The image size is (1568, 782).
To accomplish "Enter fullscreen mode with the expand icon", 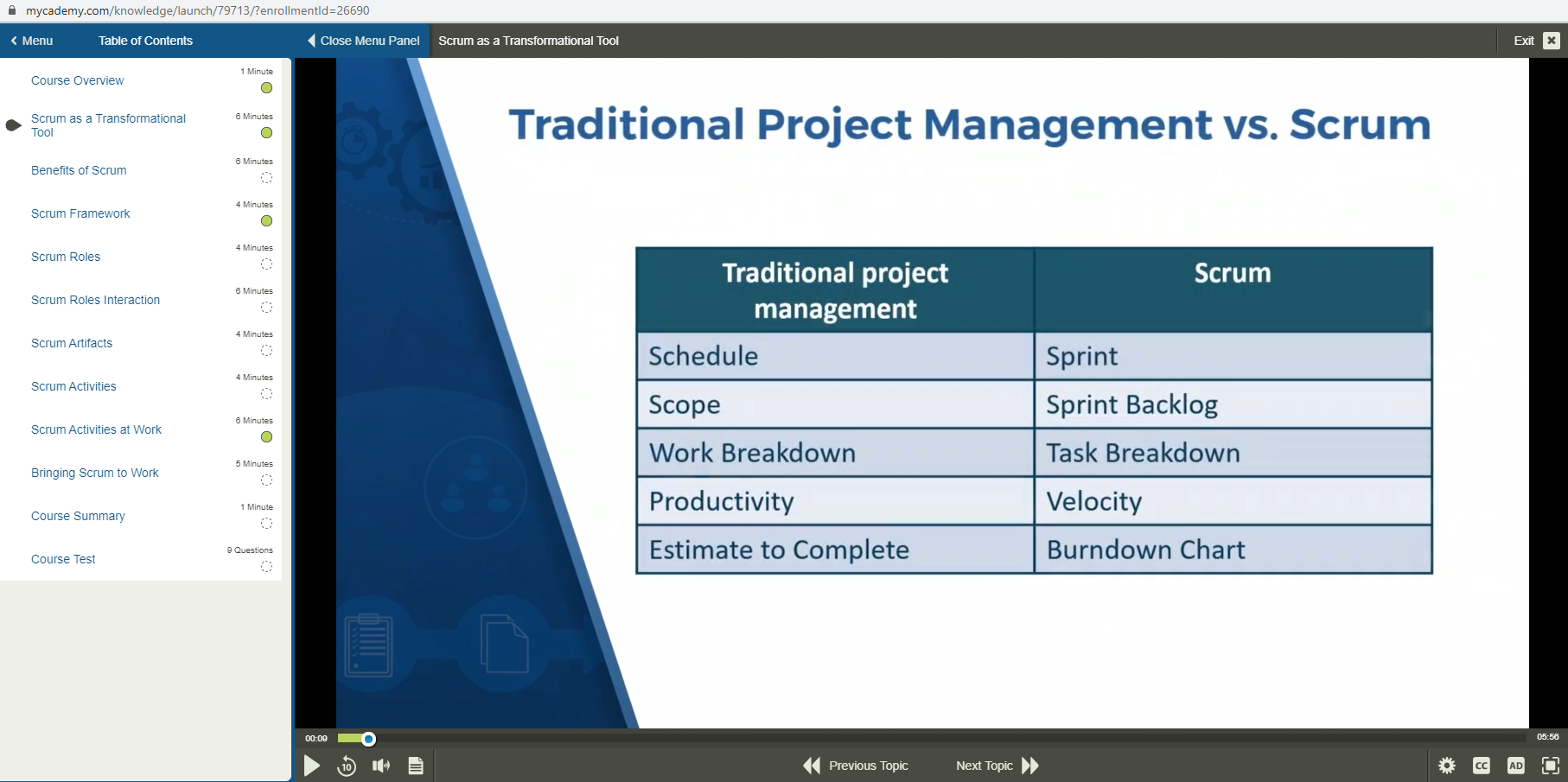I will click(x=1551, y=766).
